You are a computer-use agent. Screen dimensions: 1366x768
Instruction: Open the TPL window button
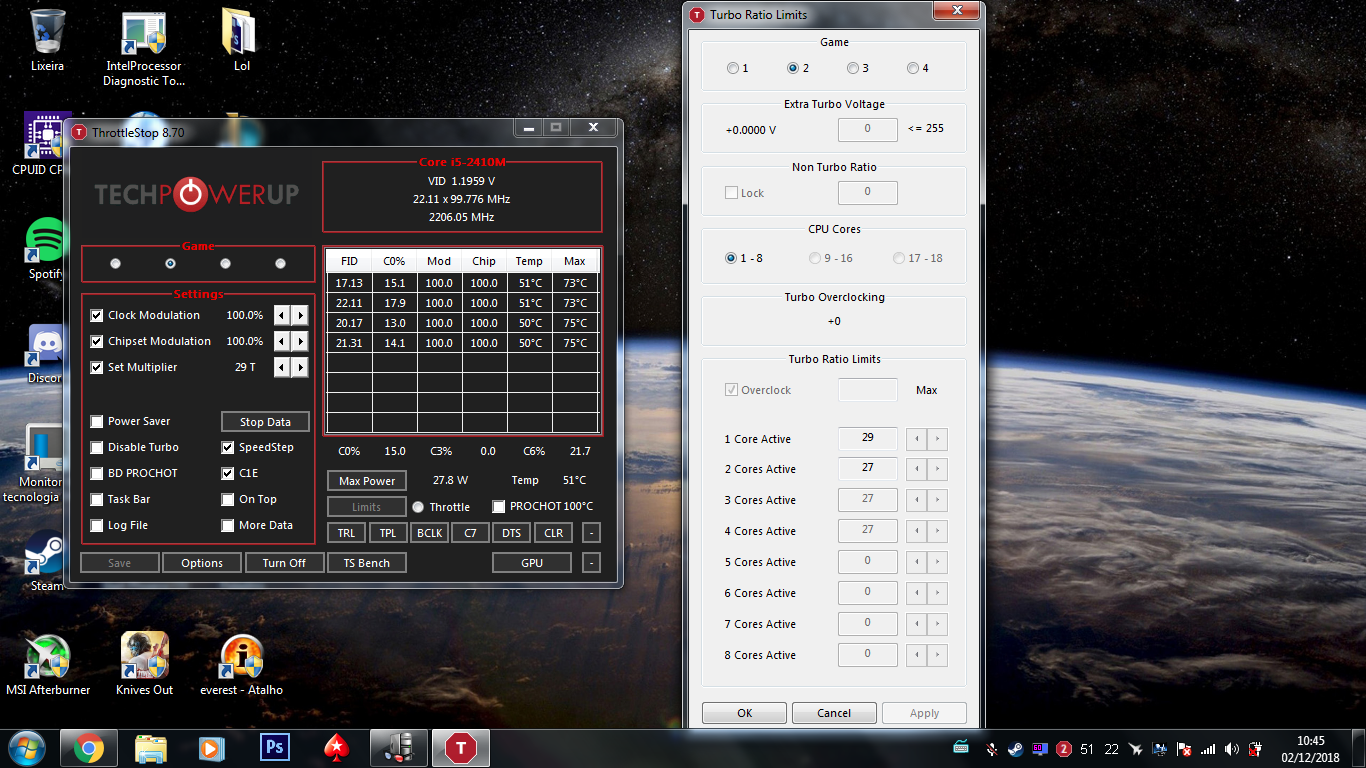[x=388, y=533]
